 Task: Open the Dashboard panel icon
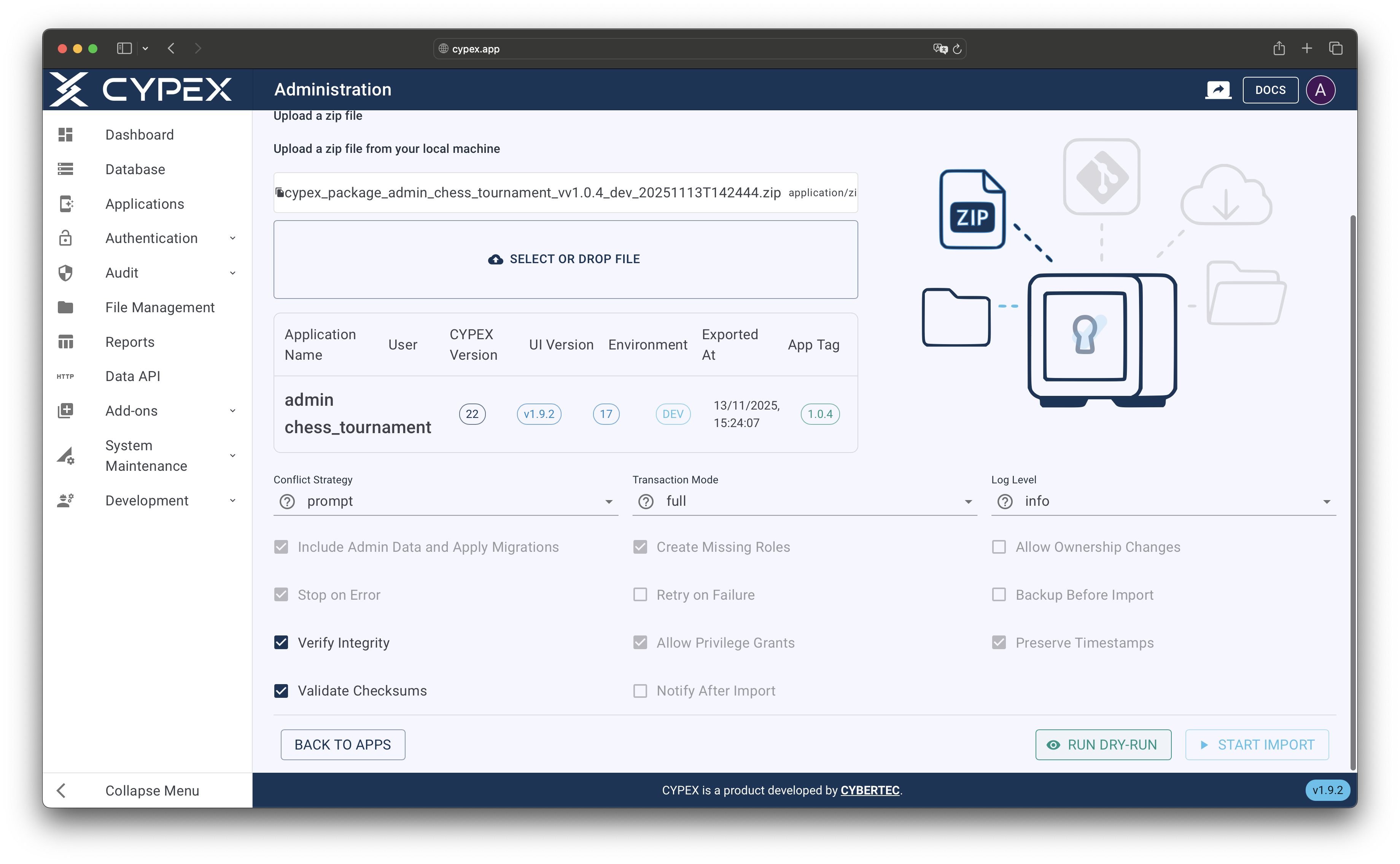66,134
